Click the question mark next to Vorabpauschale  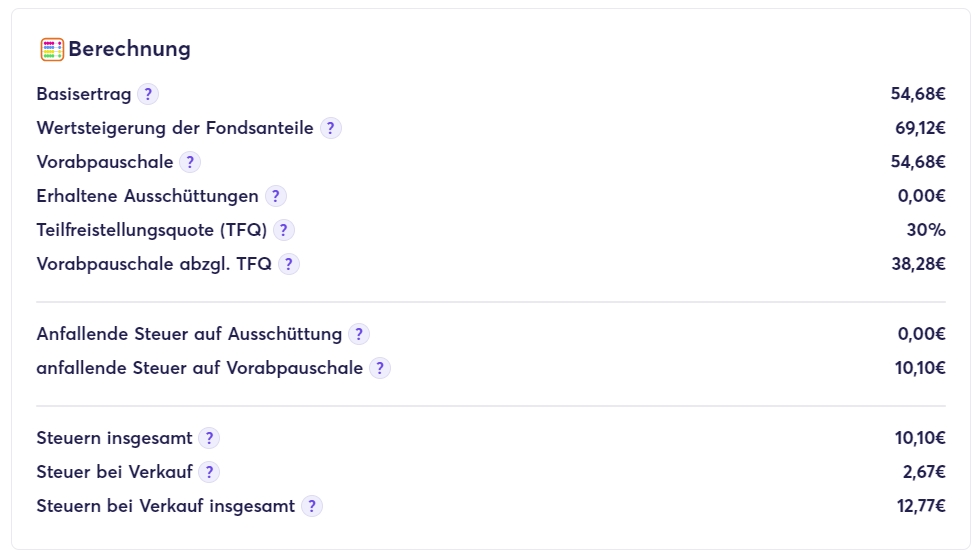(190, 162)
